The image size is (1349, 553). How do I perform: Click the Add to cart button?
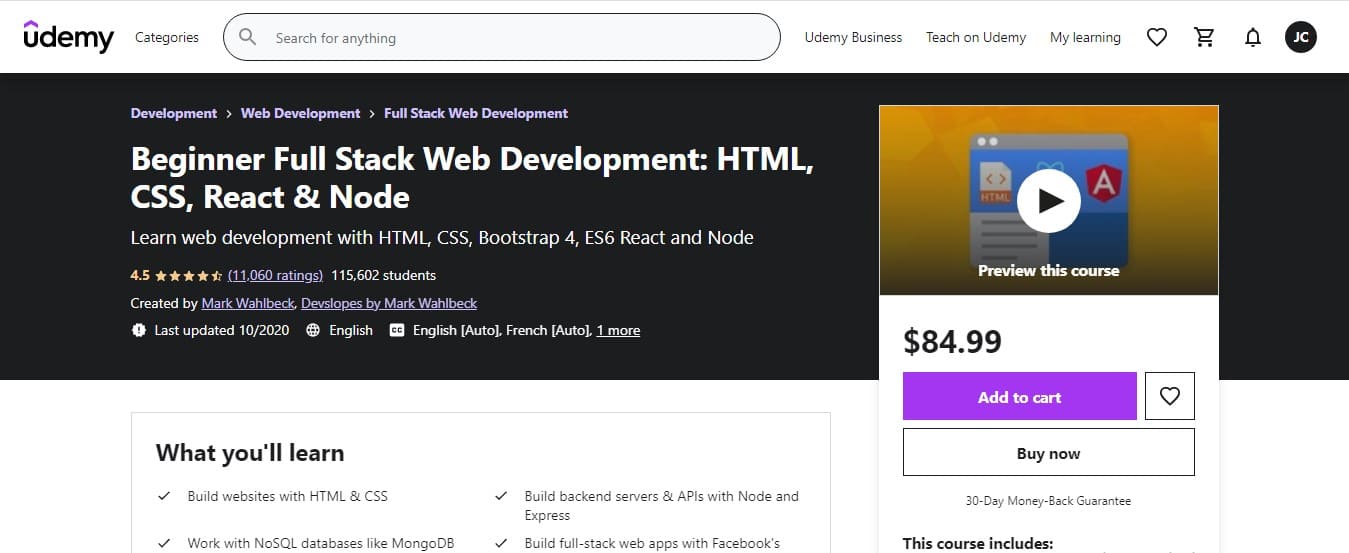[1020, 396]
